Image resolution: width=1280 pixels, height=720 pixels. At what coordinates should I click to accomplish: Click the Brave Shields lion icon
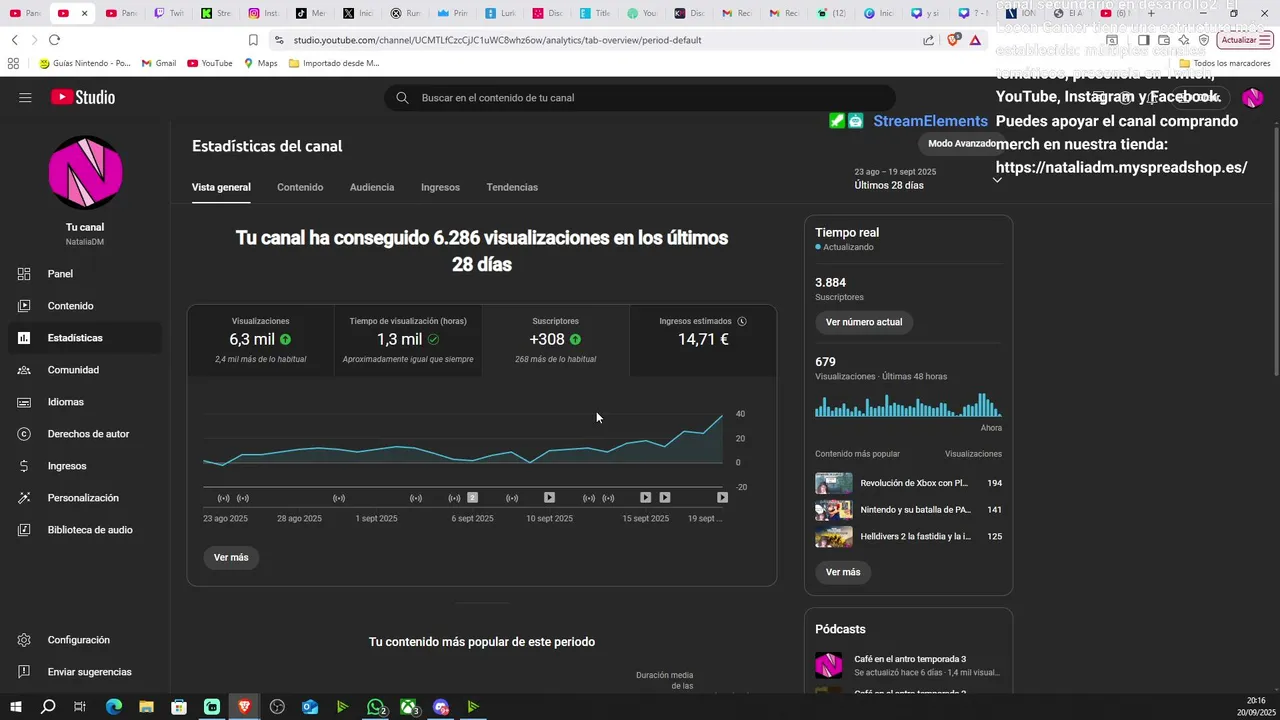[953, 40]
